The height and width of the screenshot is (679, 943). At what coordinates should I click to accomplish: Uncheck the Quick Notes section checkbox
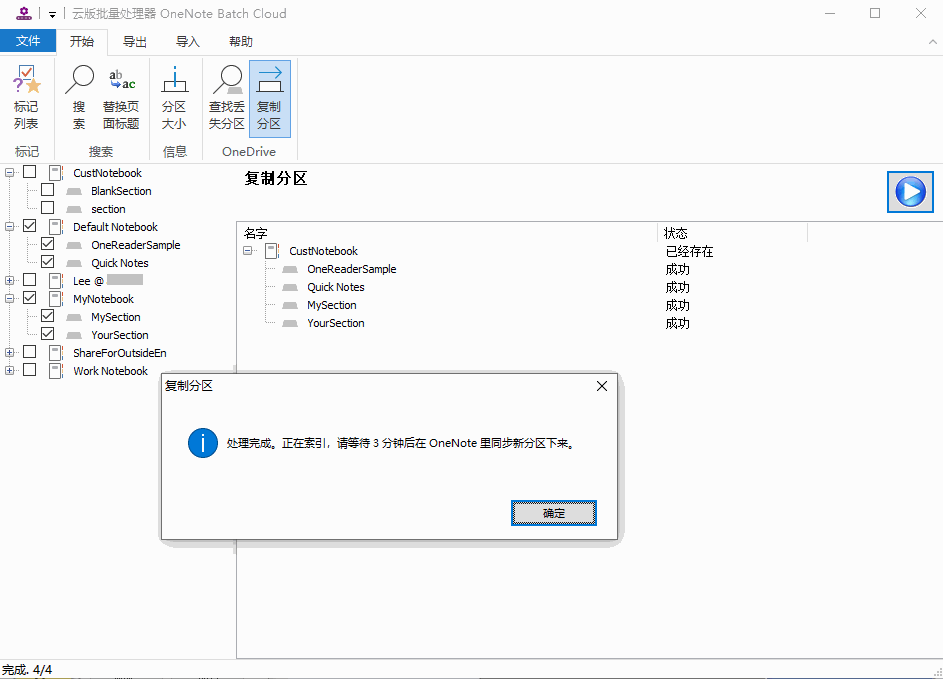click(x=48, y=263)
